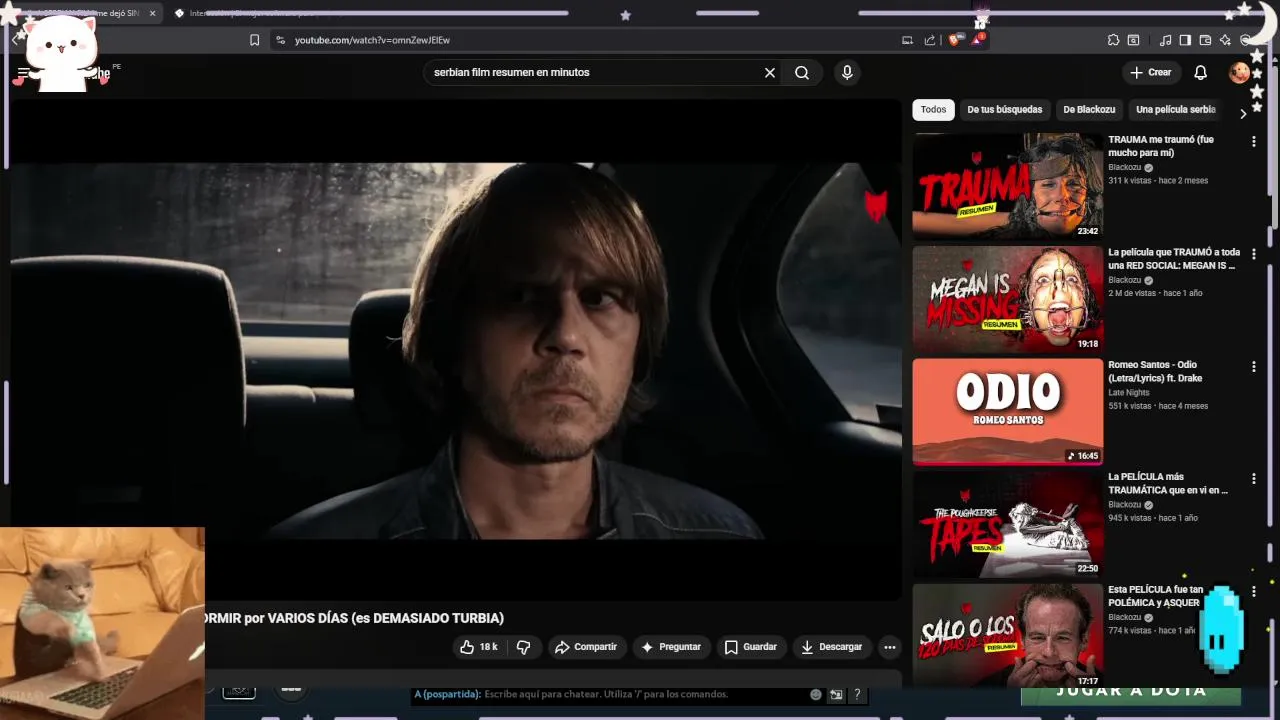Click the emoji icon in chat bar
The width and height of the screenshot is (1280, 720).
[x=816, y=694]
